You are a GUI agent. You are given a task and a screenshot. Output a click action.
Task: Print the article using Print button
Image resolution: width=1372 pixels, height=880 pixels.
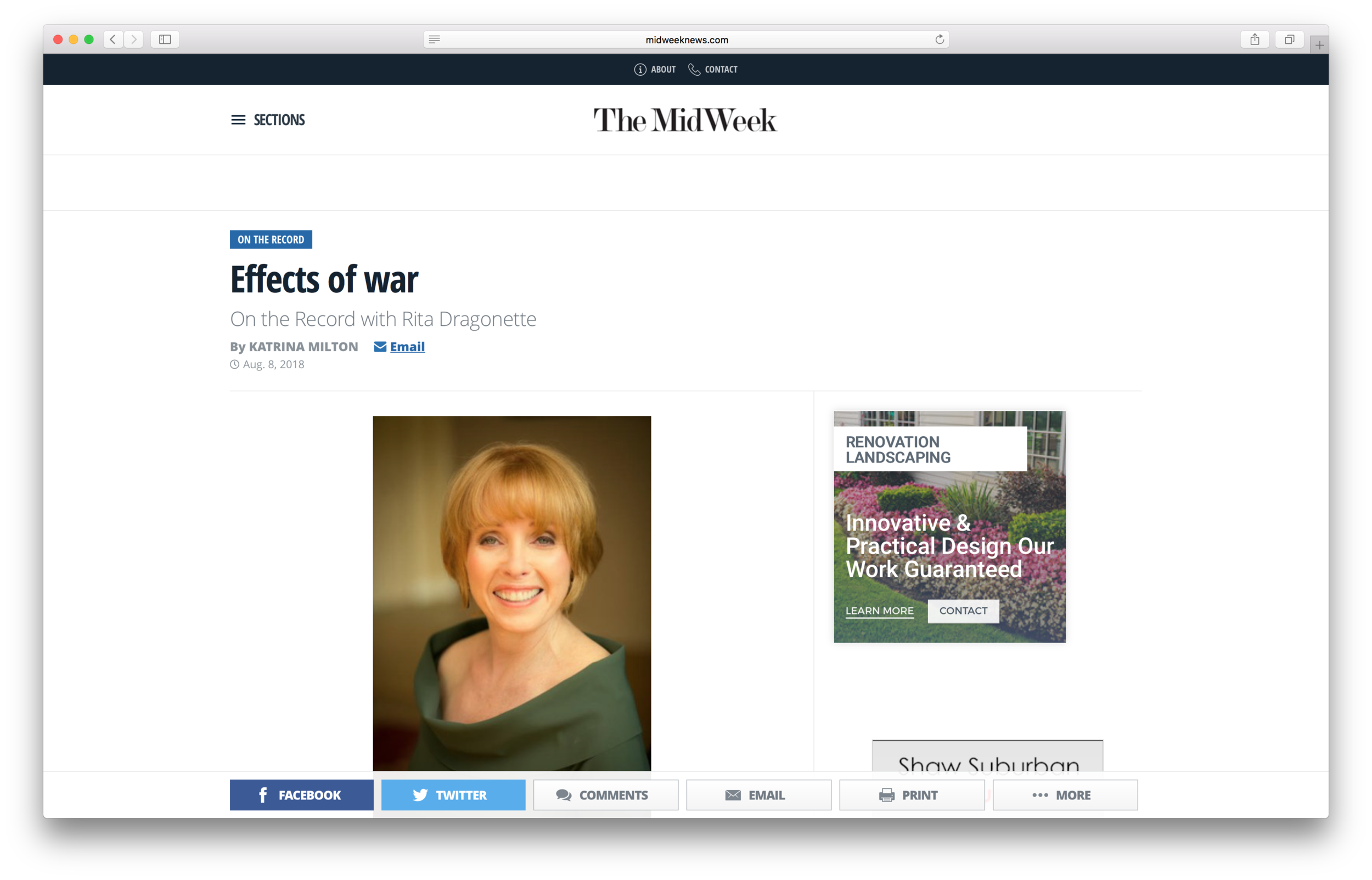coord(912,795)
